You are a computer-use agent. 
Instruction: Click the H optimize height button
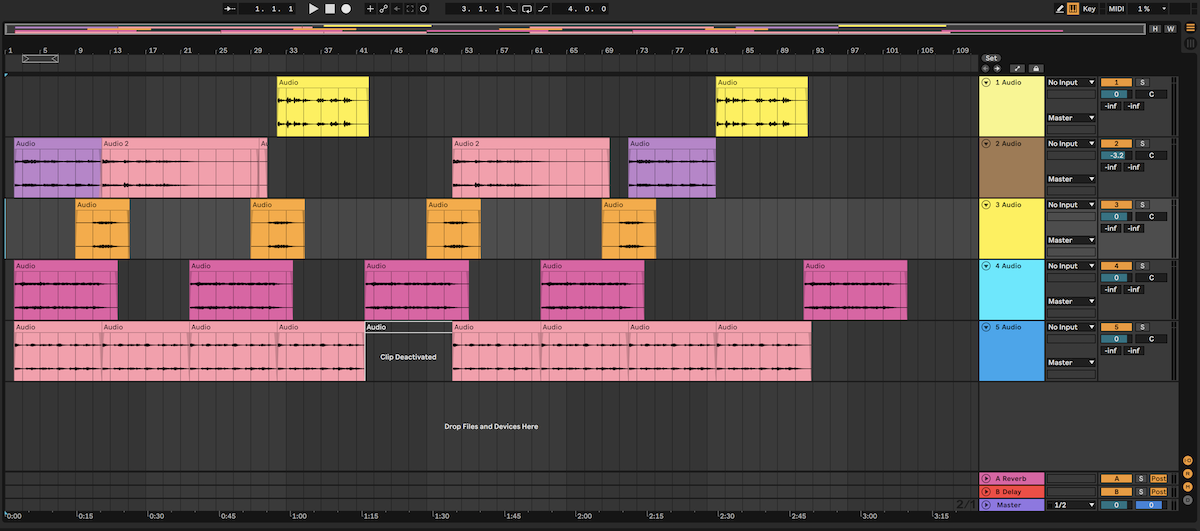tap(1156, 29)
